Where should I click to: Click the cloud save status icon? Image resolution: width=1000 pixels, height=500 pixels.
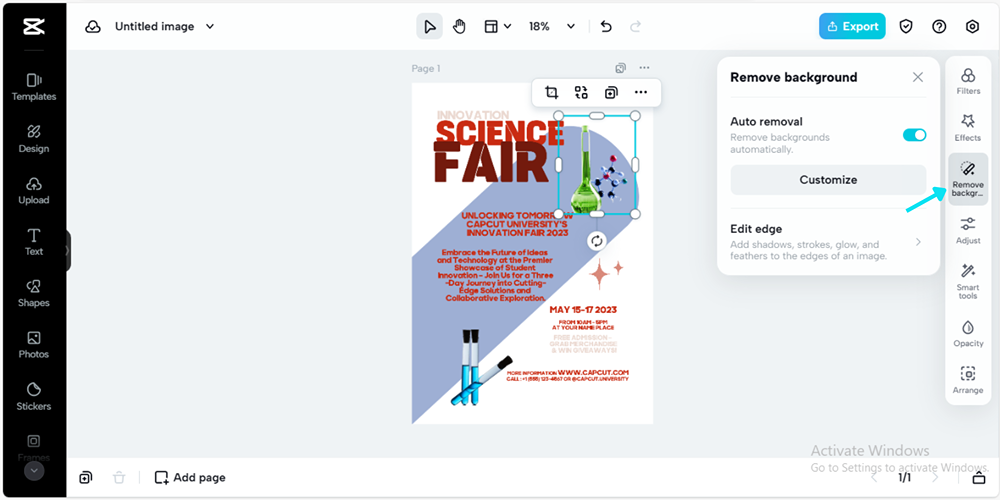pos(93,27)
